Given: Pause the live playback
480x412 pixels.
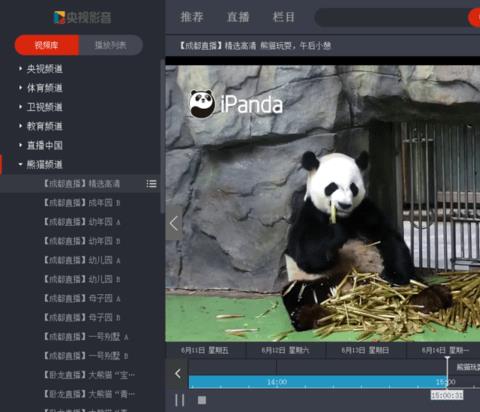Looking at the screenshot, I should (x=180, y=400).
